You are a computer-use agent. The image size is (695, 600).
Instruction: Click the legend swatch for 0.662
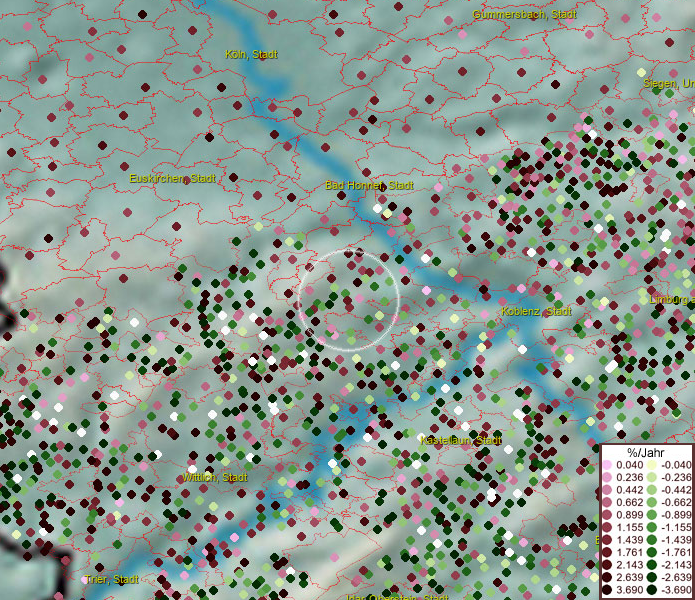[607, 503]
